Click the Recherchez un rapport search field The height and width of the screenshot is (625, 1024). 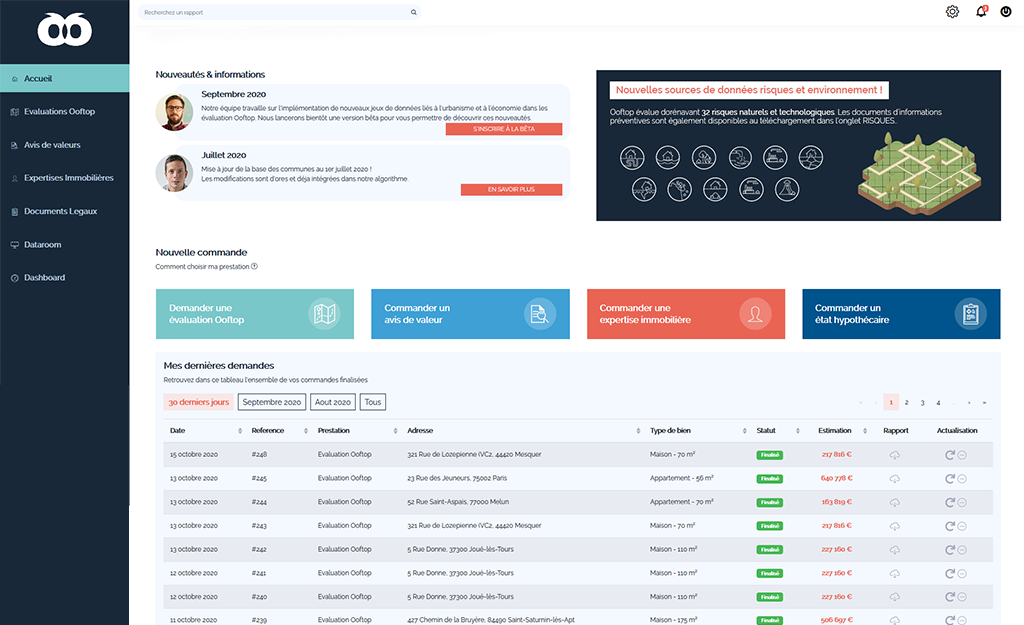point(280,12)
